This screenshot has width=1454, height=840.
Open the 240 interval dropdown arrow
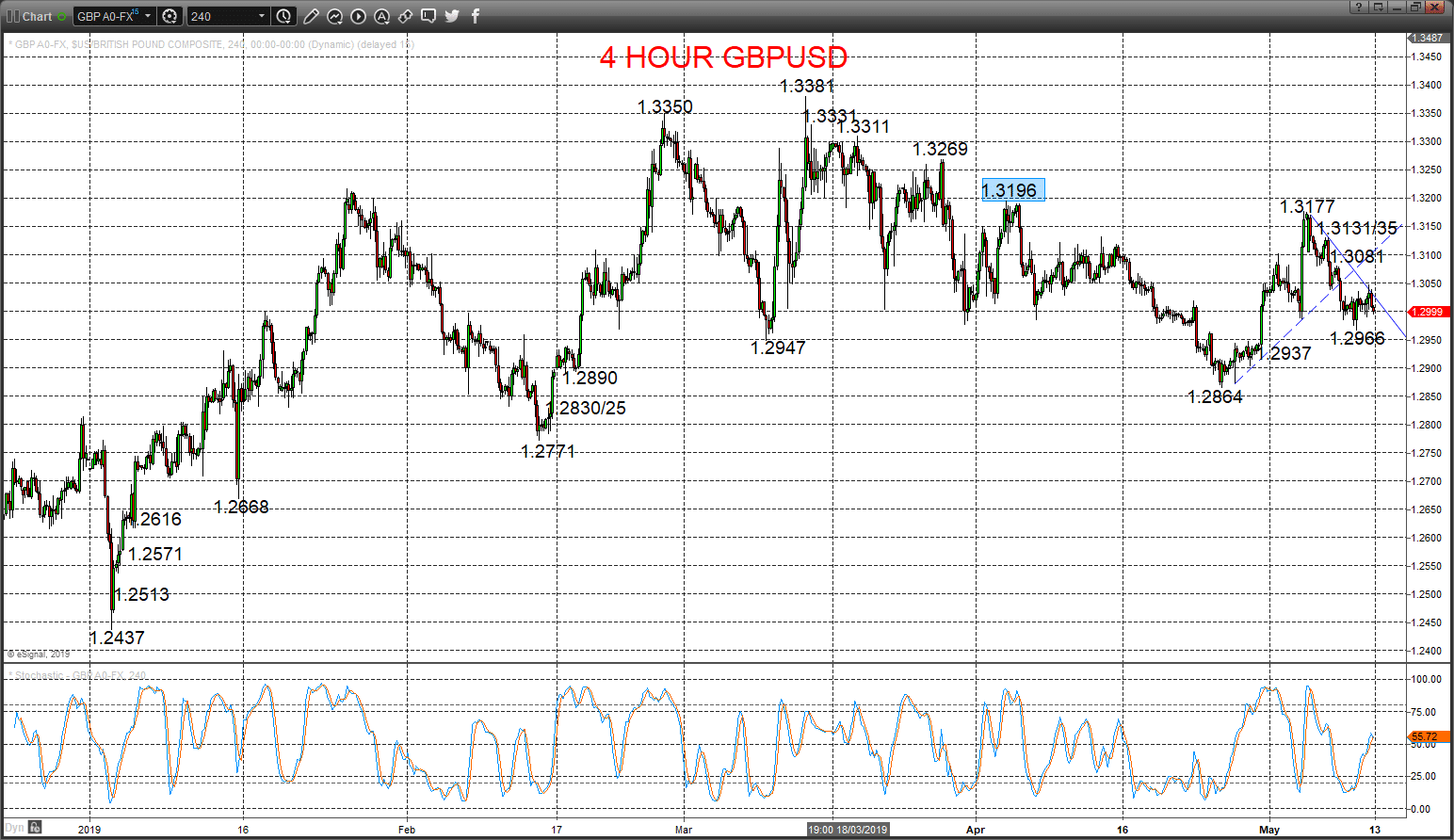(x=262, y=16)
